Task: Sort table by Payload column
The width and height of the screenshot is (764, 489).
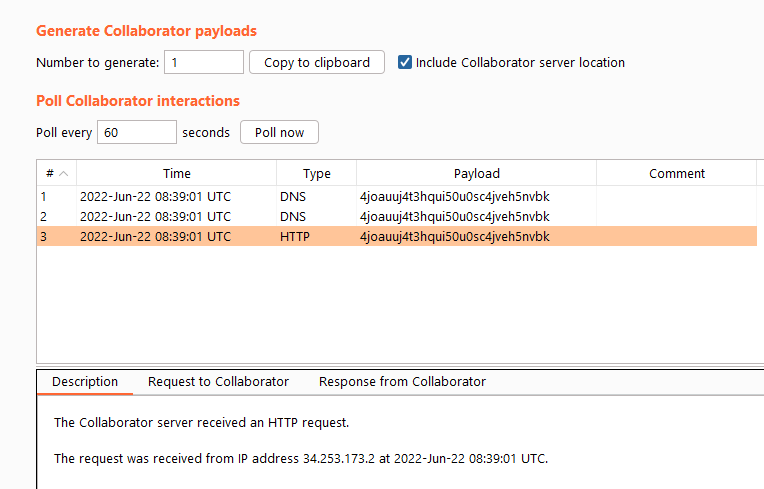Action: tap(477, 173)
